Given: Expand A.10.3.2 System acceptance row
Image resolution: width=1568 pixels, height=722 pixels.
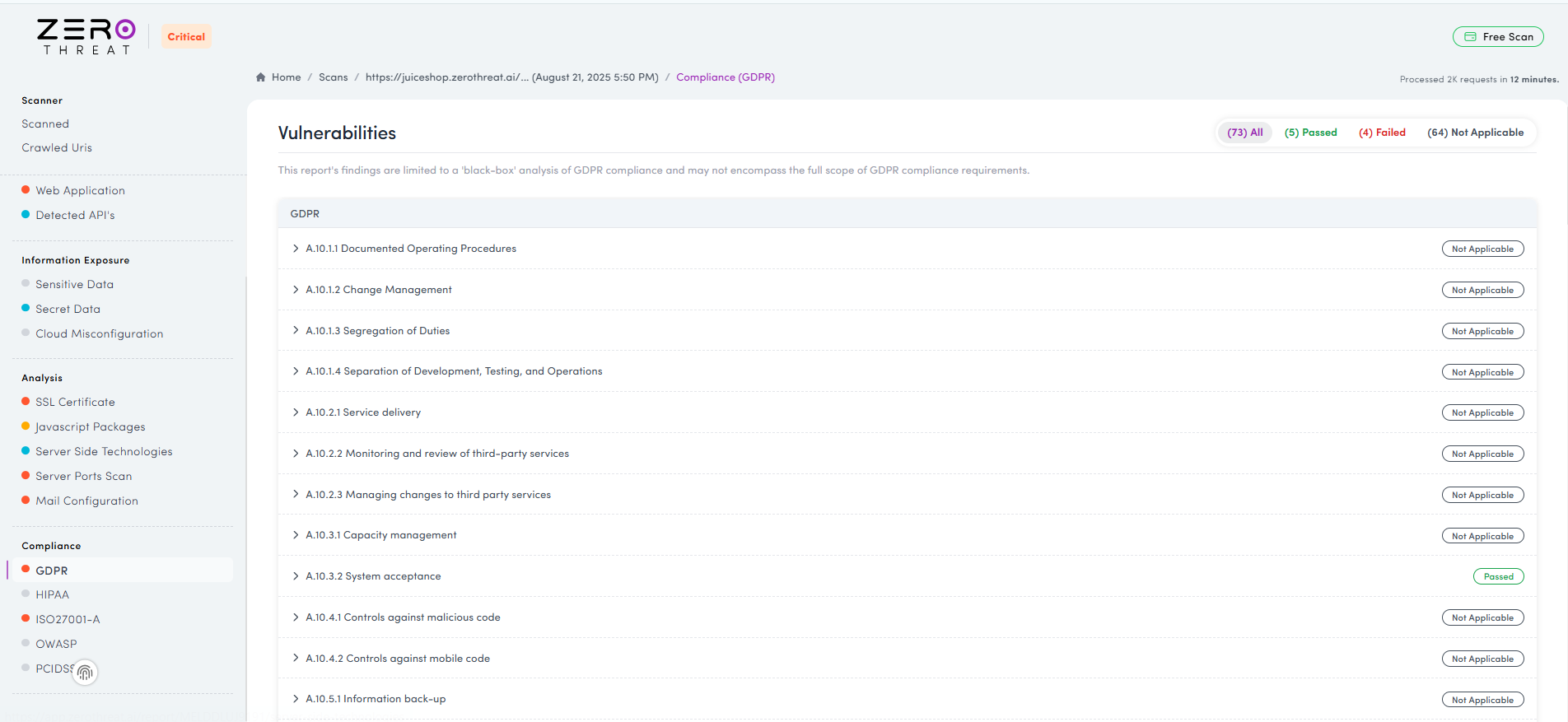Looking at the screenshot, I should pyautogui.click(x=296, y=576).
